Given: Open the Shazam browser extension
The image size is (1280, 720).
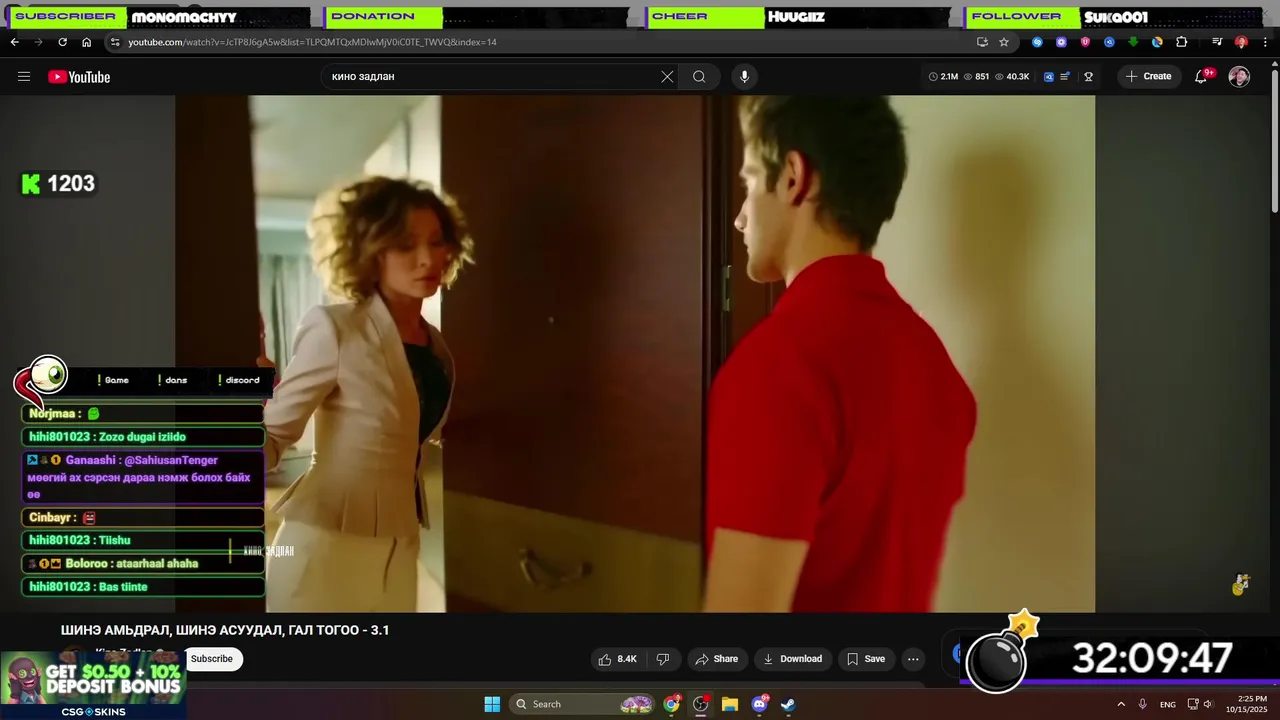Looking at the screenshot, I should tap(1037, 42).
